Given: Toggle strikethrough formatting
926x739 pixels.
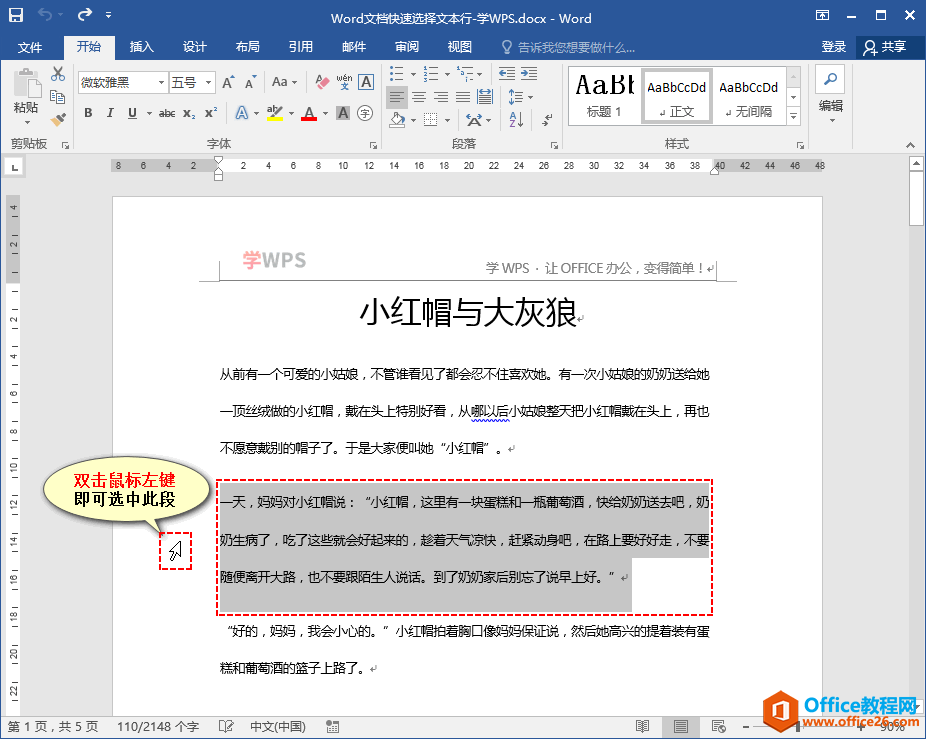Looking at the screenshot, I should point(167,113).
